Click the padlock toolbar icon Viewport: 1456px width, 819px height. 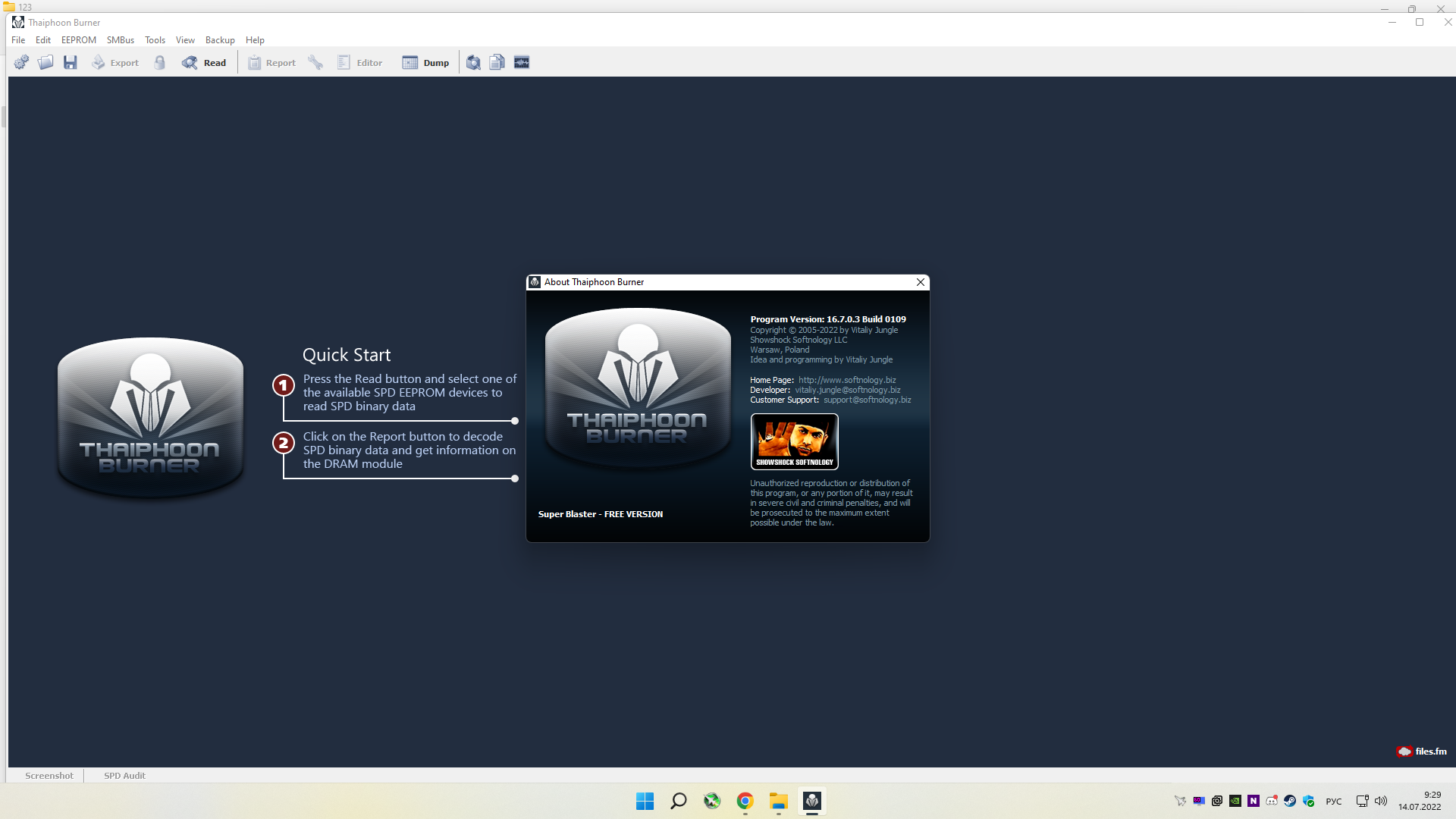pos(160,62)
